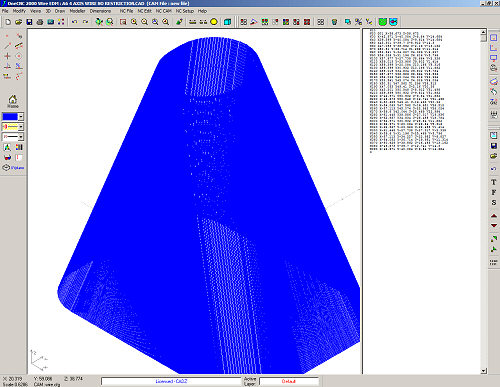Screen dimensions: 500x387
Task: Click the undo arrow icon
Action: [x=75, y=22]
